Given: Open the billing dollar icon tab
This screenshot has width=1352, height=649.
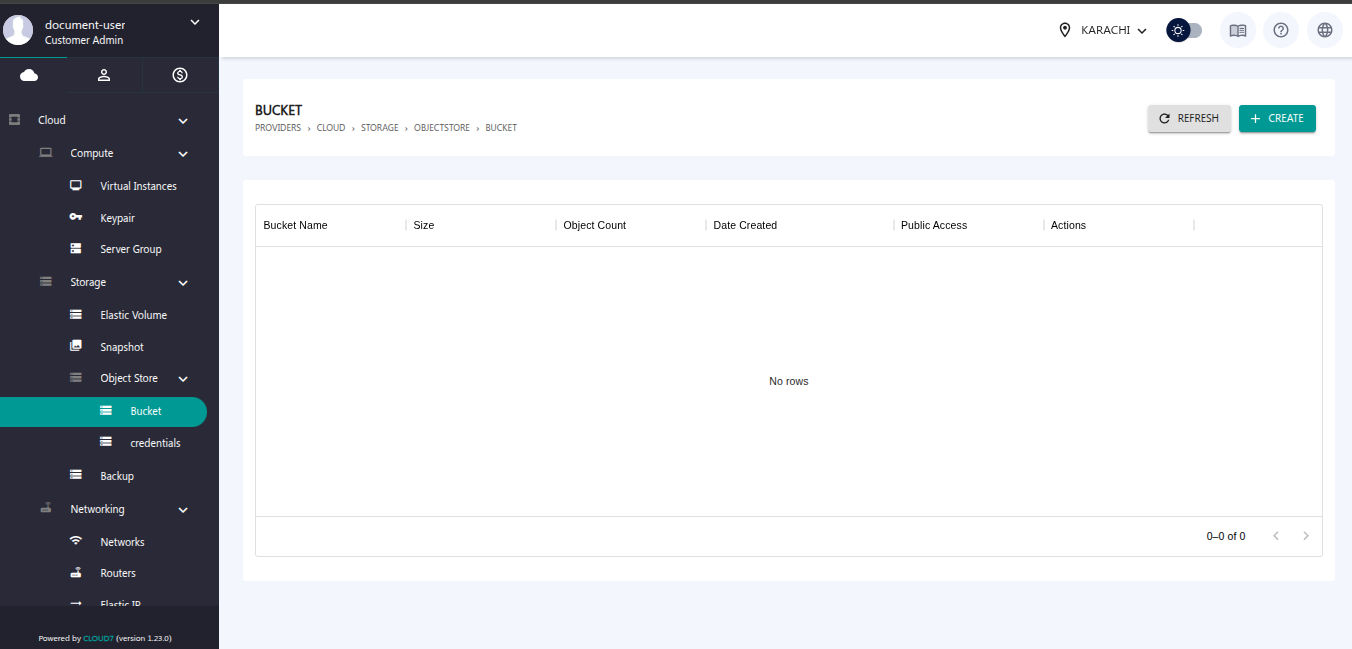Looking at the screenshot, I should tap(180, 75).
